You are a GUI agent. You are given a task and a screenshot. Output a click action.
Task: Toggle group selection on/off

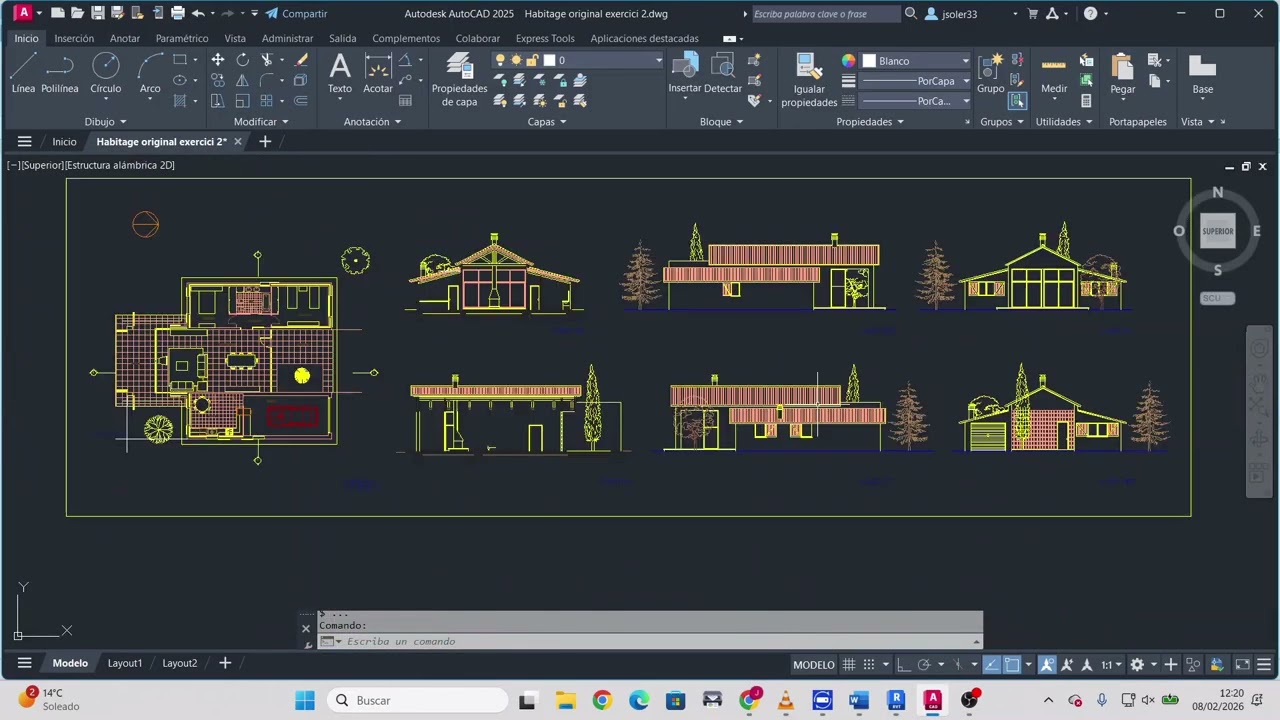point(1017,101)
